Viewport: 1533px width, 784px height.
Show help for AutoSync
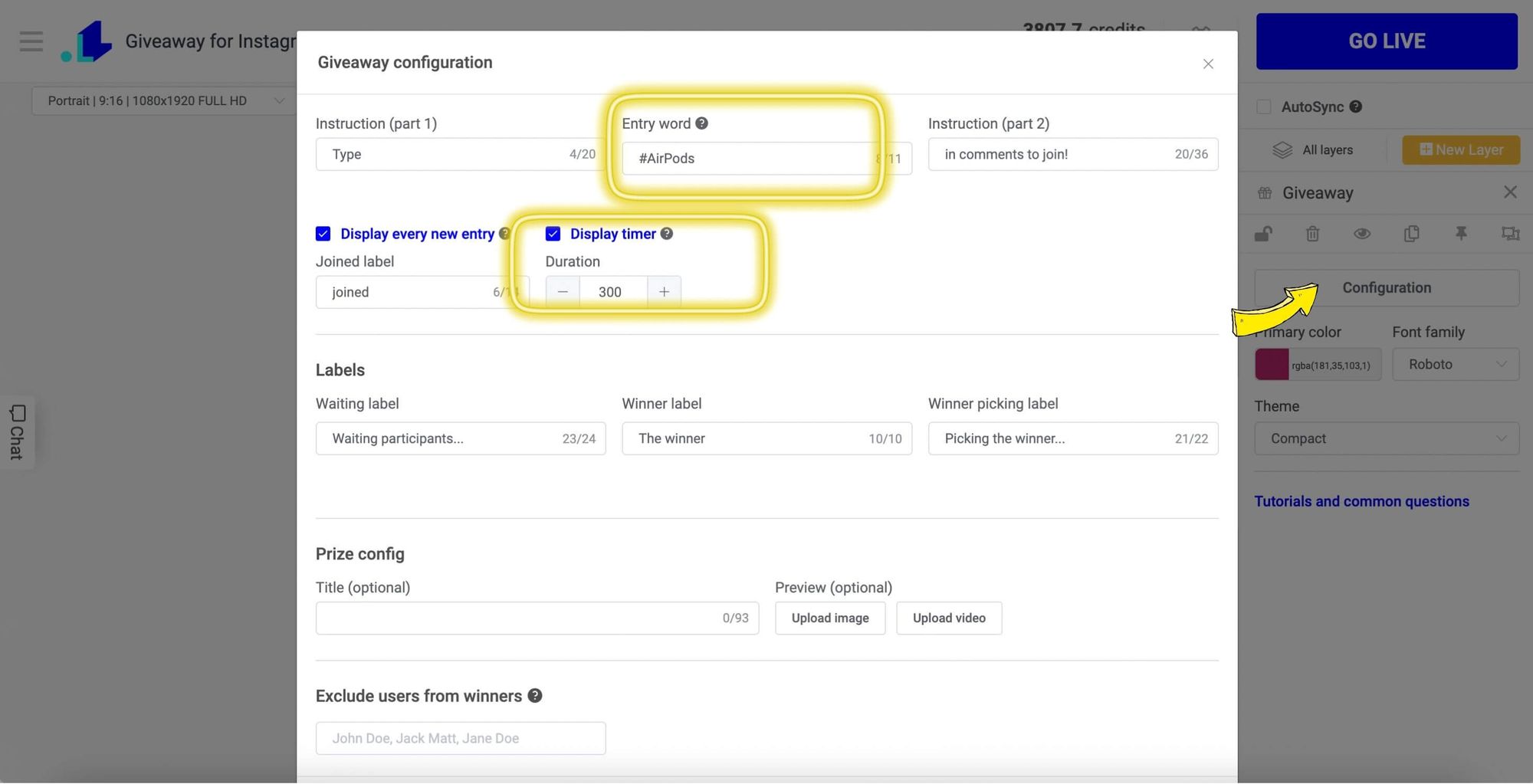pyautogui.click(x=1356, y=107)
